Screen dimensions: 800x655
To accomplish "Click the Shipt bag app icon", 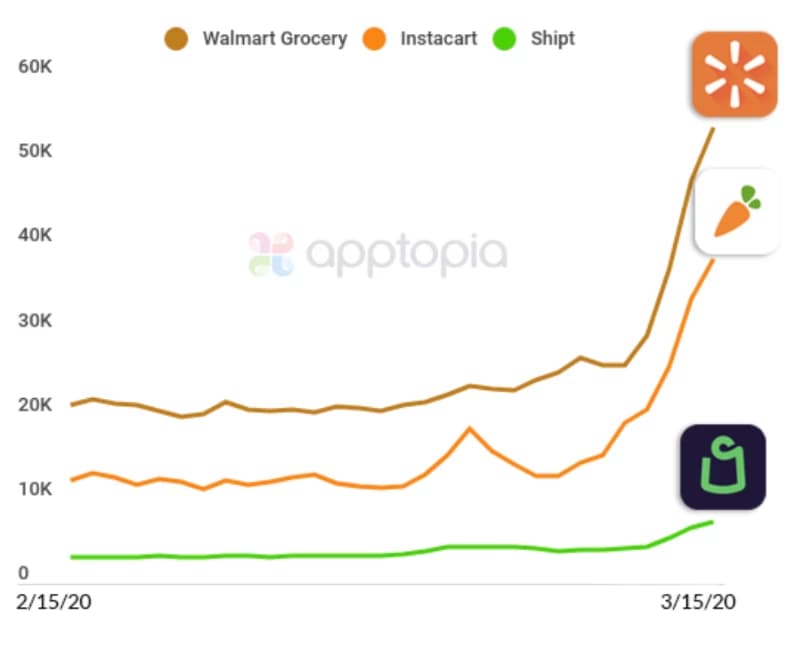I will [x=723, y=467].
